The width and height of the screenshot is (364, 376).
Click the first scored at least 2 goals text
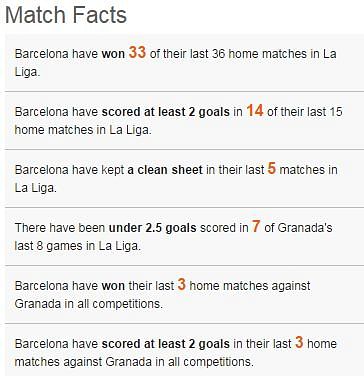coord(166,112)
